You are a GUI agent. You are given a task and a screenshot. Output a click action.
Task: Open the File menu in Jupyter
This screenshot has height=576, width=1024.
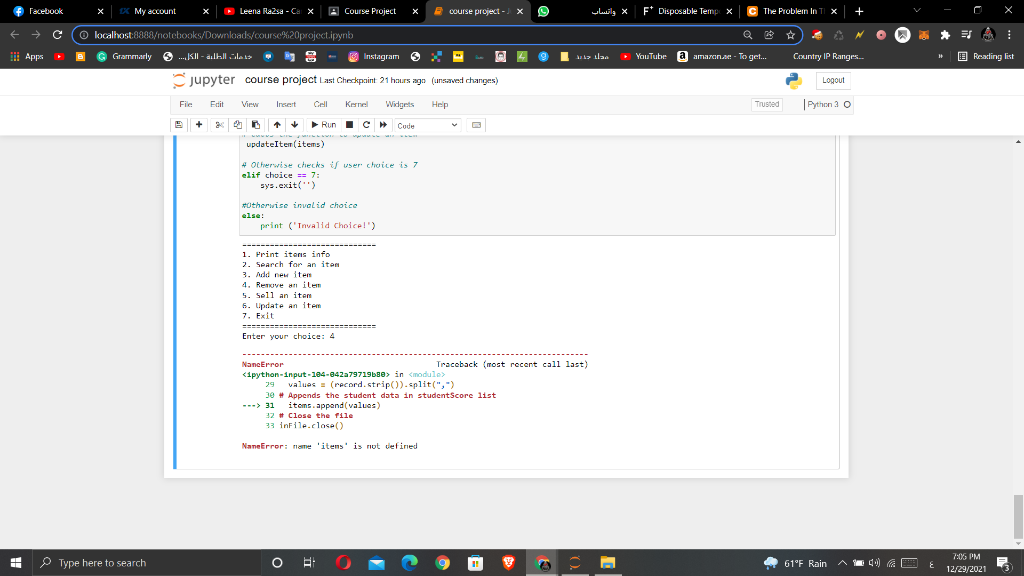pos(185,104)
